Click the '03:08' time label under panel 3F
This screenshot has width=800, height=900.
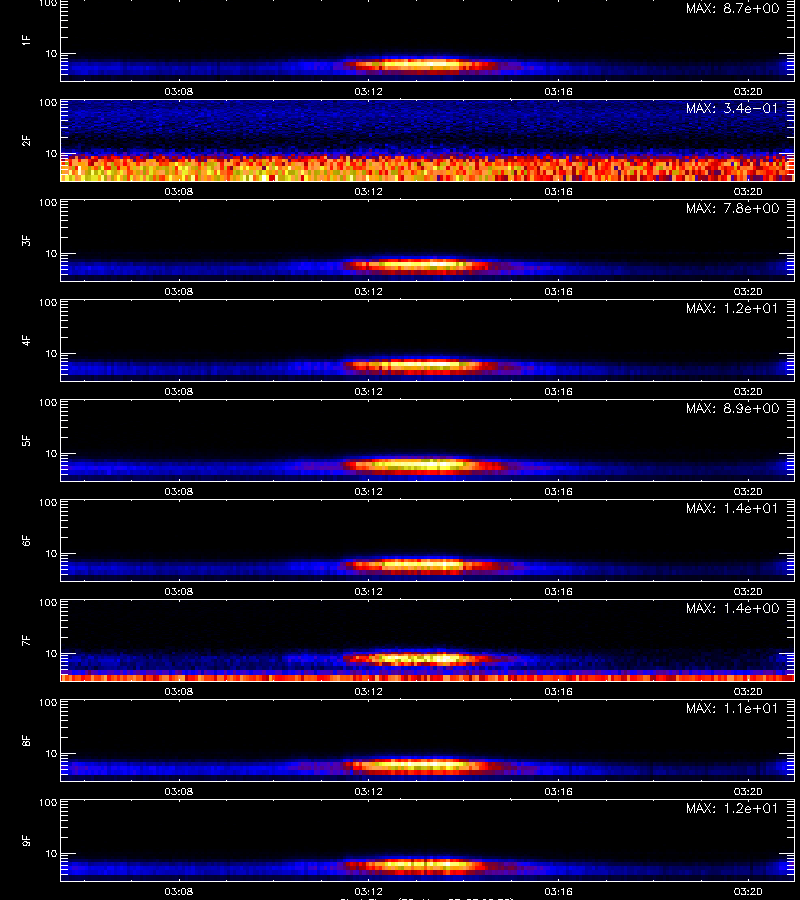click(x=178, y=291)
